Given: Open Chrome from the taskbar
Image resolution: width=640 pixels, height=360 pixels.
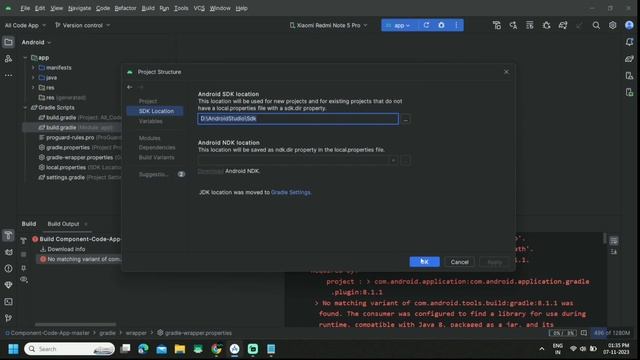Looking at the screenshot, I should pos(216,349).
